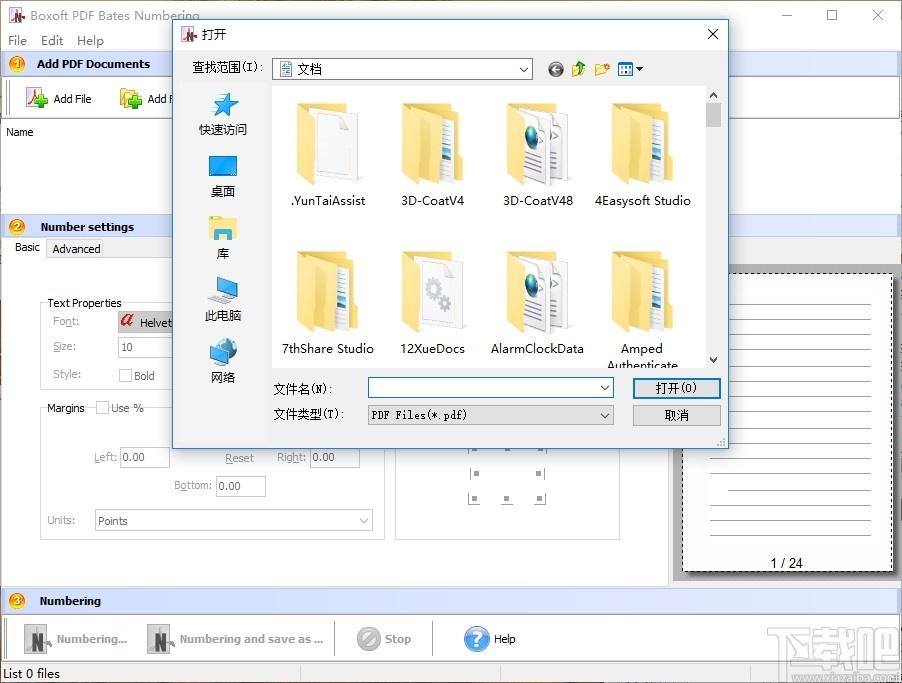The image size is (902, 683).
Task: Click the Name column header
Action: tap(20, 132)
